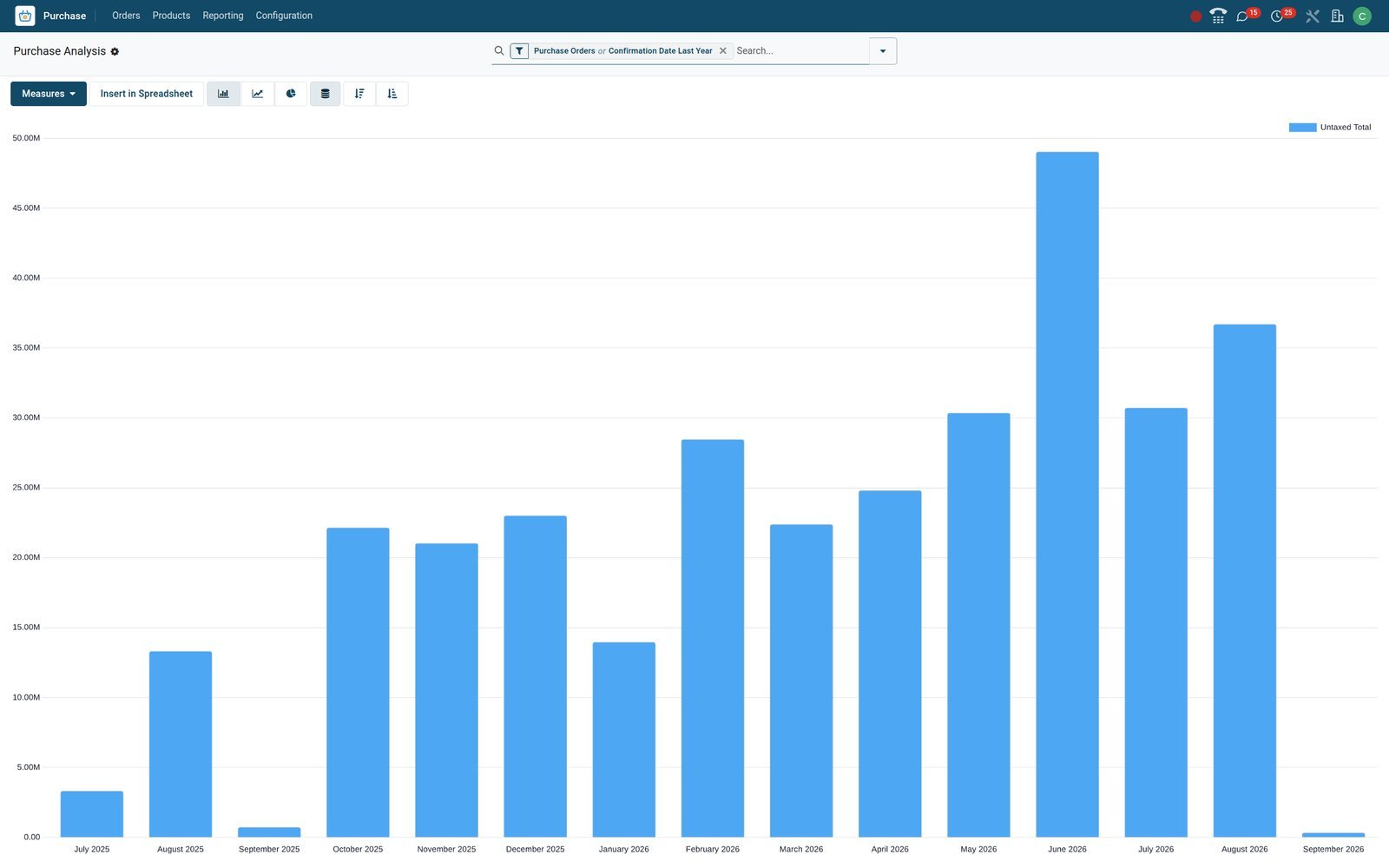
Task: Open the activities clock icon with 25 badge
Action: tap(1277, 16)
